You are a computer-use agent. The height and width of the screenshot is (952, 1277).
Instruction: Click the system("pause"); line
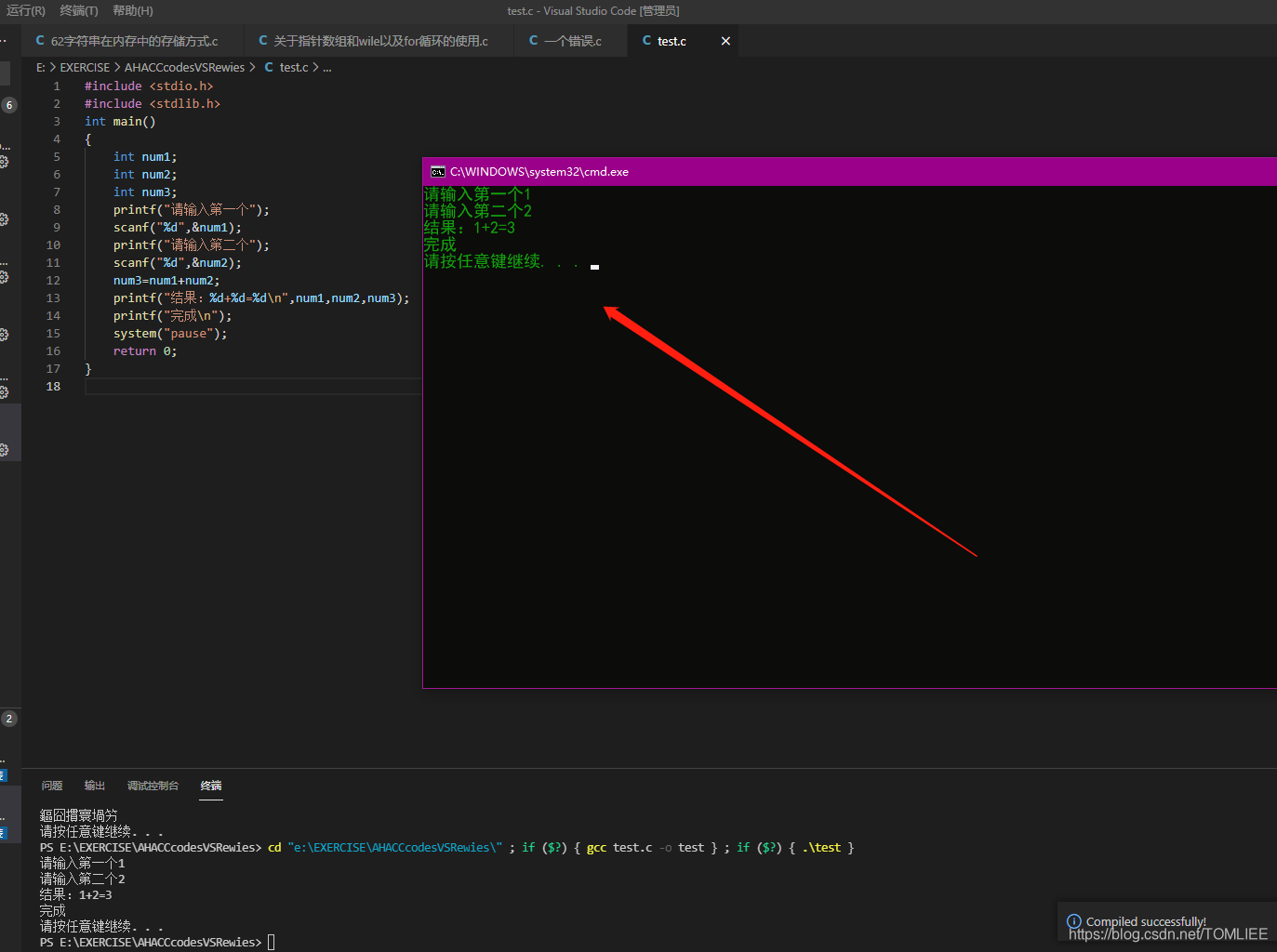click(170, 333)
